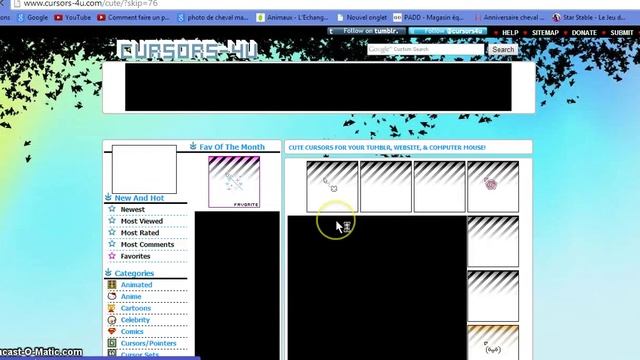Focus the Google Custom Search field
640x360 pixels.
[x=426, y=49]
